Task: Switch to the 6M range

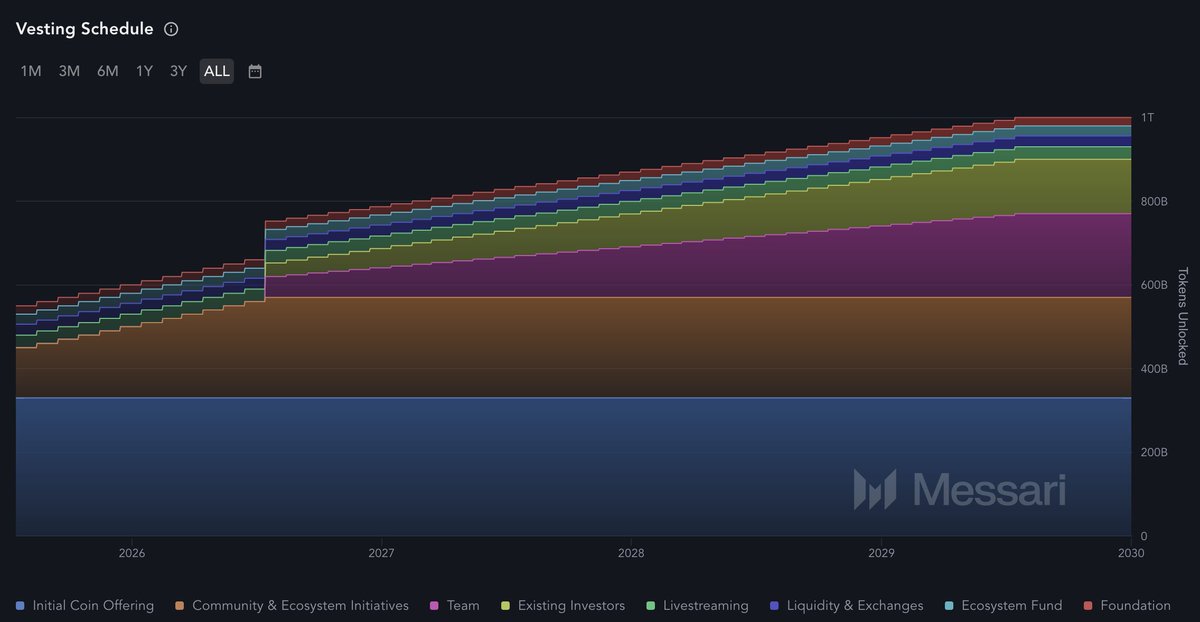Action: (x=108, y=71)
